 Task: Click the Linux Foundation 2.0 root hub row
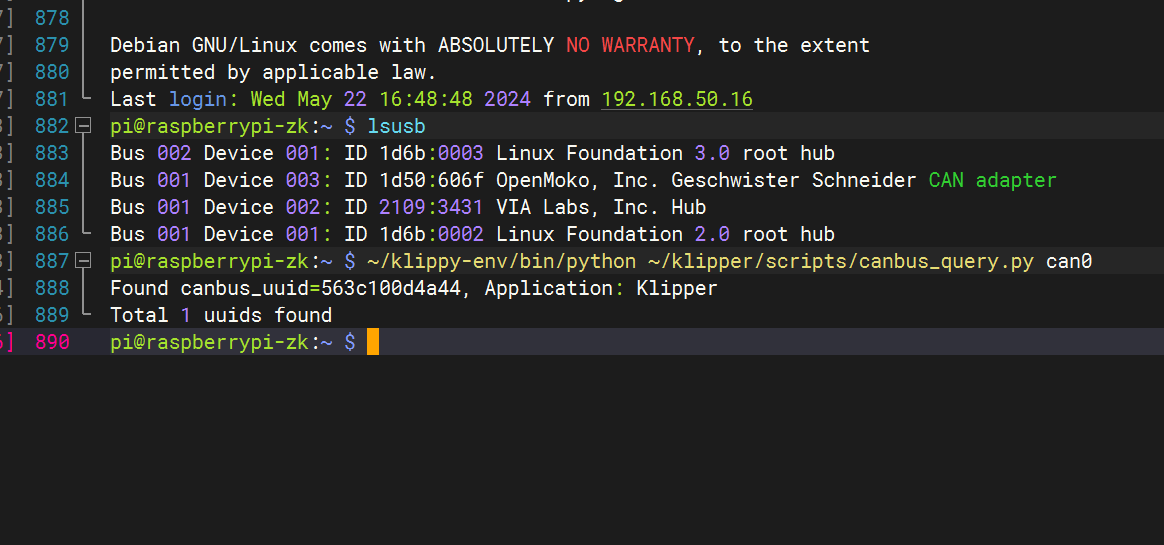pyautogui.click(x=472, y=234)
